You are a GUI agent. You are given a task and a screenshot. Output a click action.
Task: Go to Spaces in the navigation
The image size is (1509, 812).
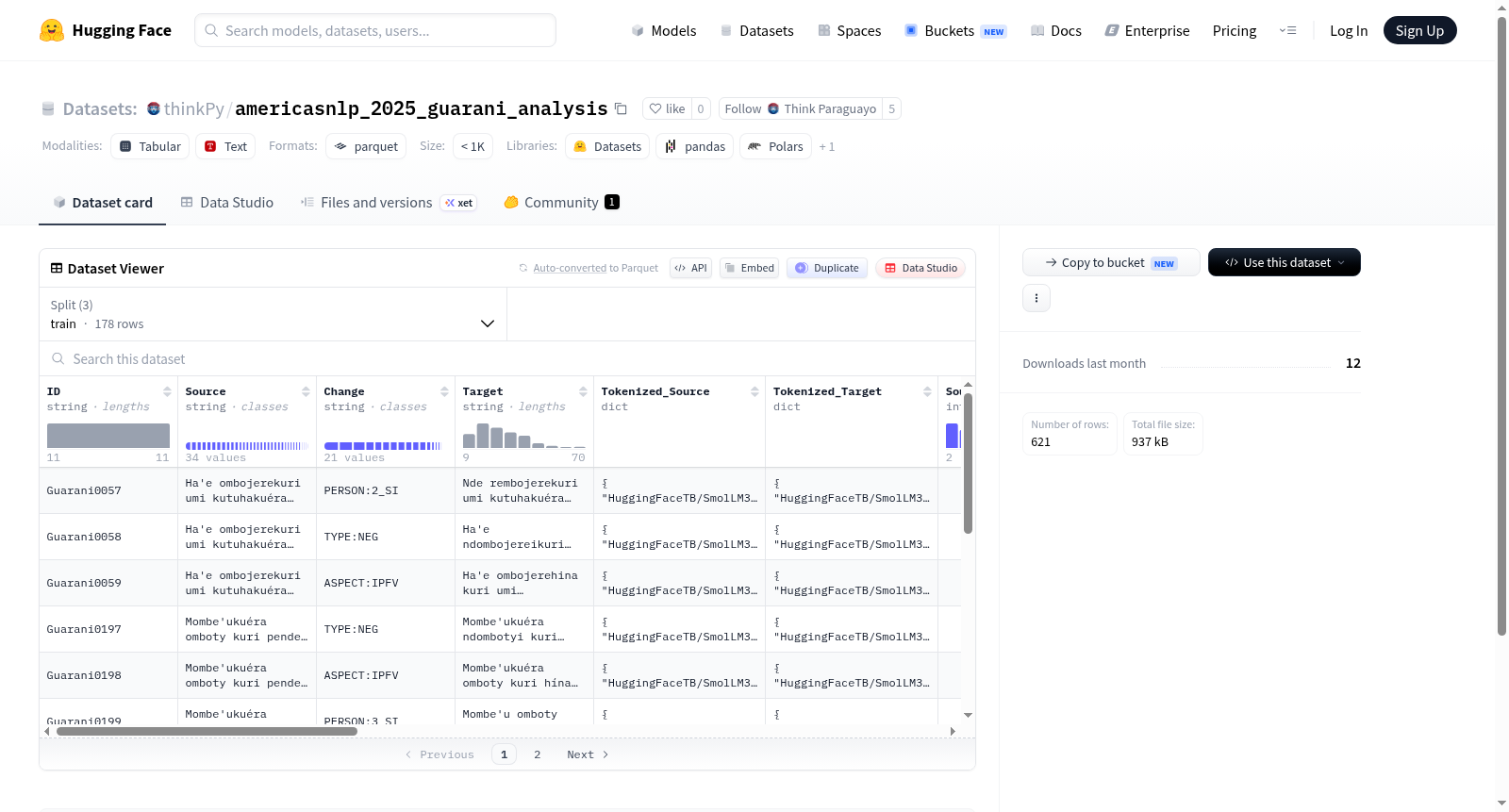[850, 30]
